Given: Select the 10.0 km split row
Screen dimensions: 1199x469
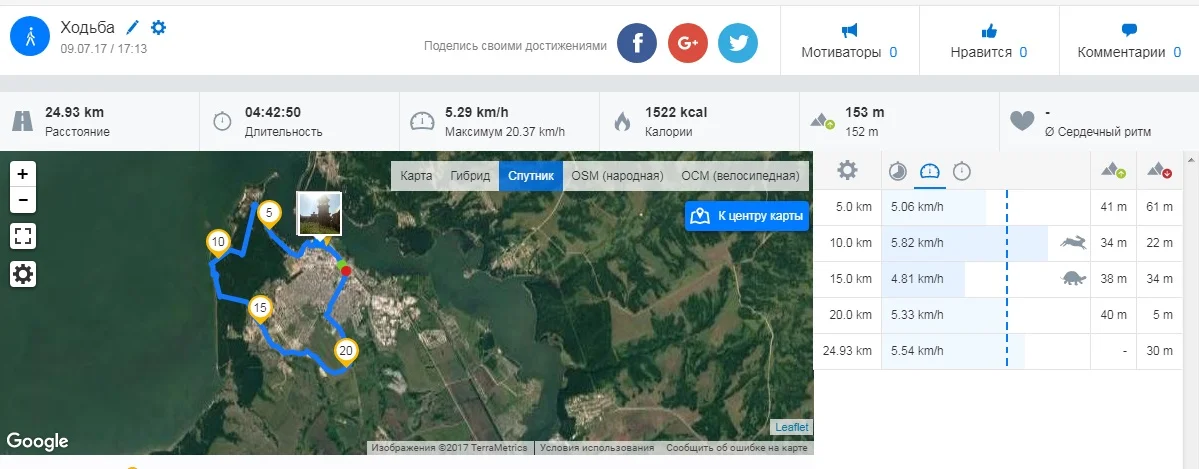Looking at the screenshot, I should [999, 243].
